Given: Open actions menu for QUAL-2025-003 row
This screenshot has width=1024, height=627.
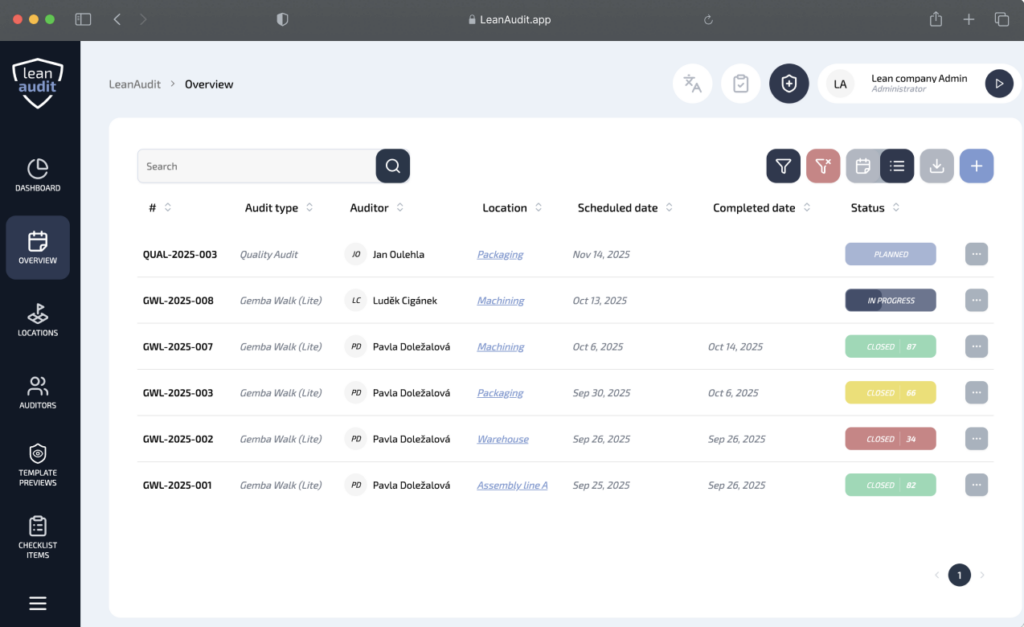Looking at the screenshot, I should point(976,254).
